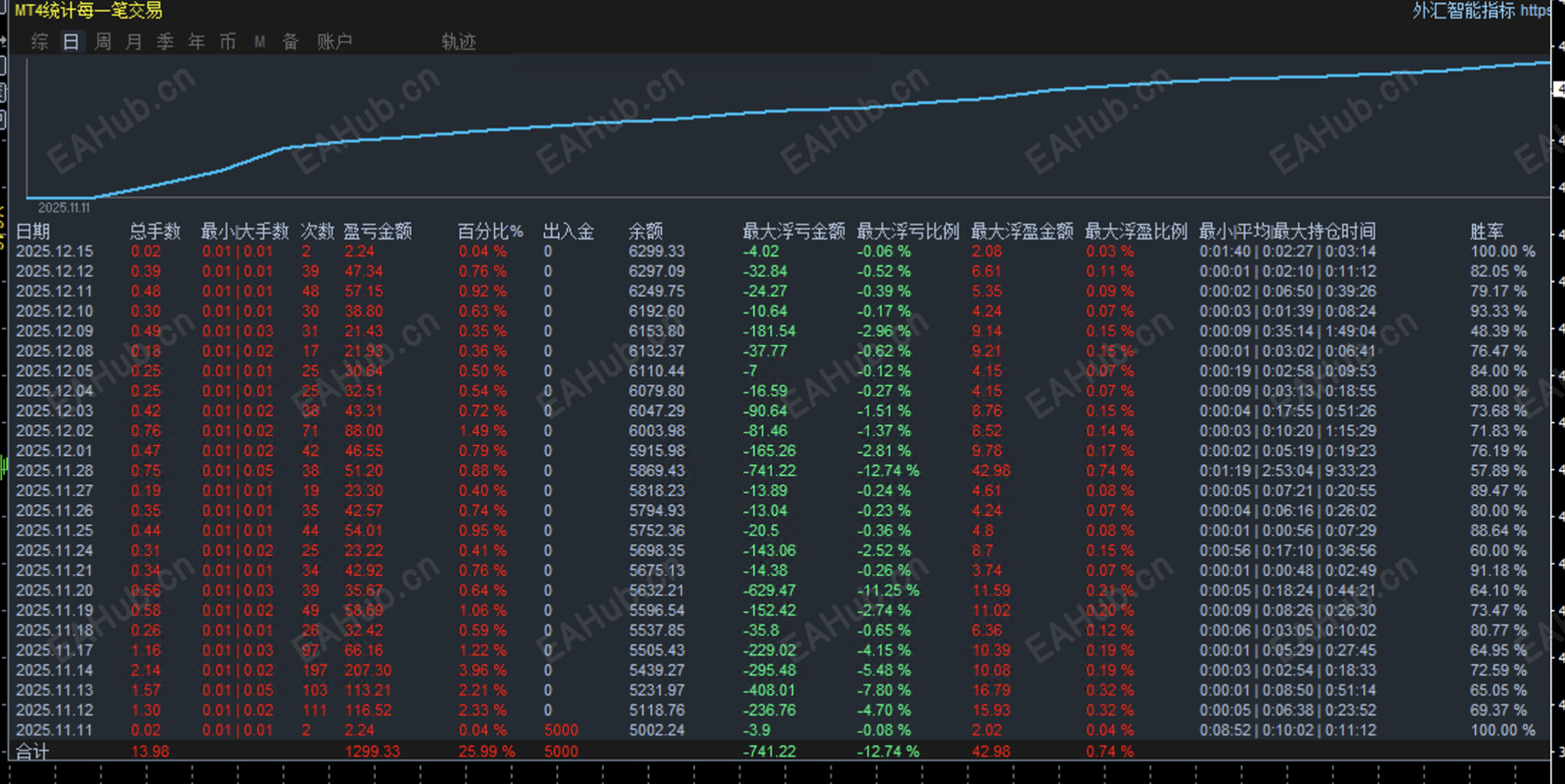
Task: Click the 总手数 column header
Action: [156, 232]
